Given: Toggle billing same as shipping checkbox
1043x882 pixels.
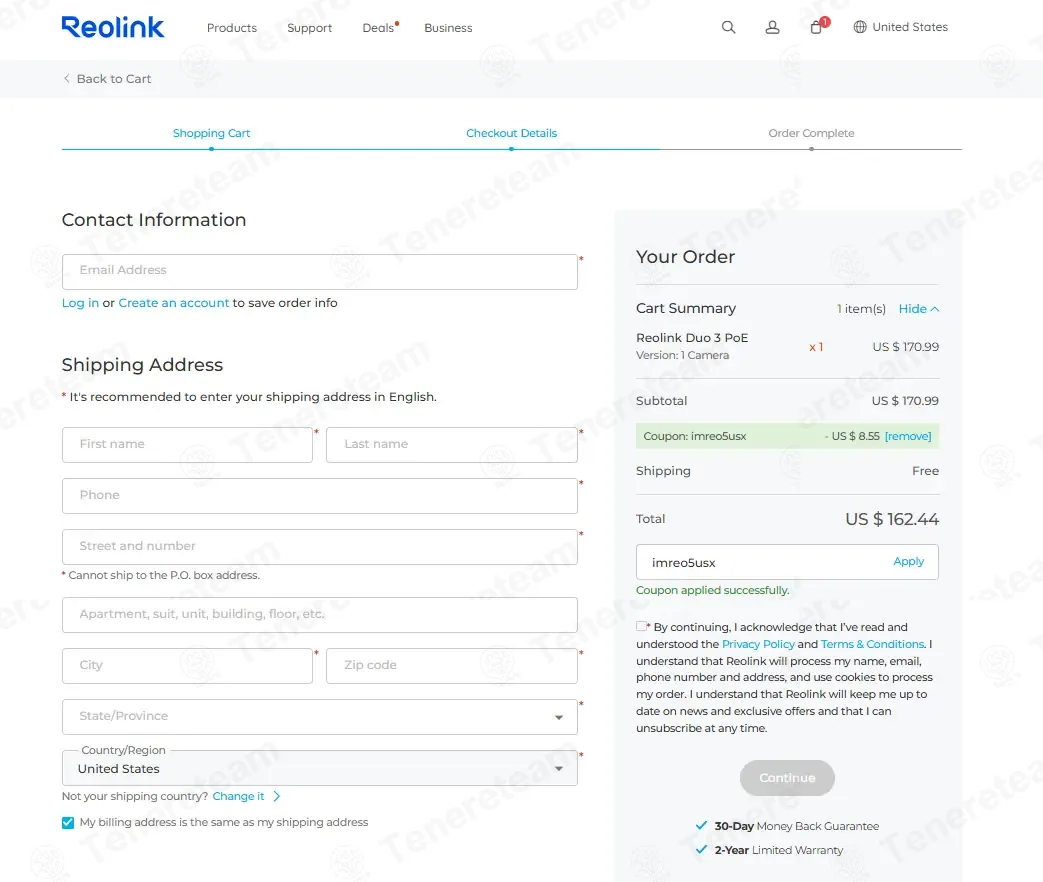Looking at the screenshot, I should tap(68, 823).
